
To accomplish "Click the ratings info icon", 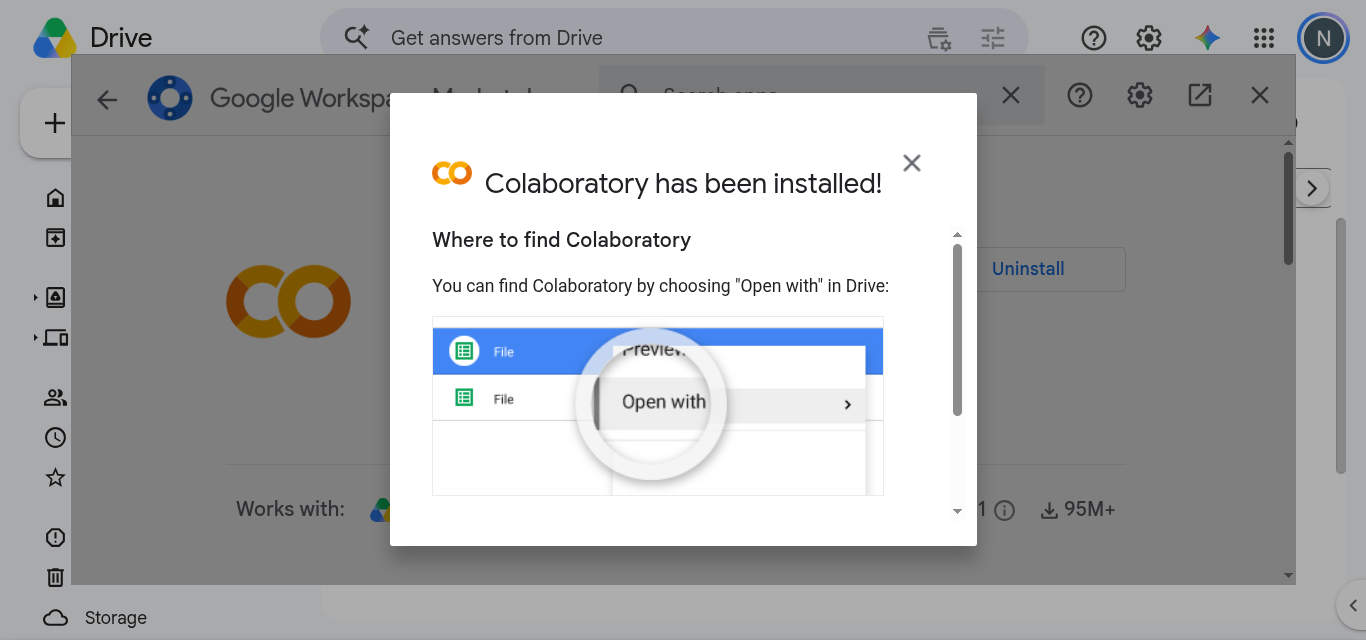I will [1005, 511].
